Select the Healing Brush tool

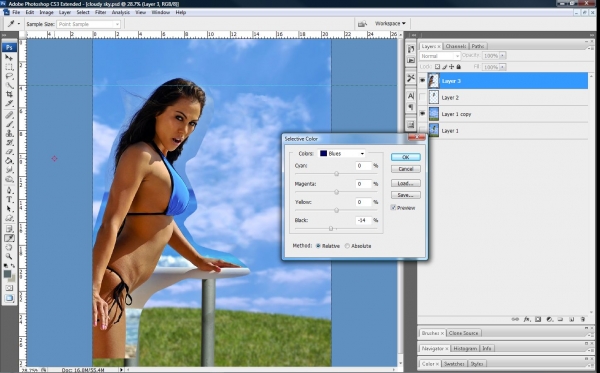(9, 115)
